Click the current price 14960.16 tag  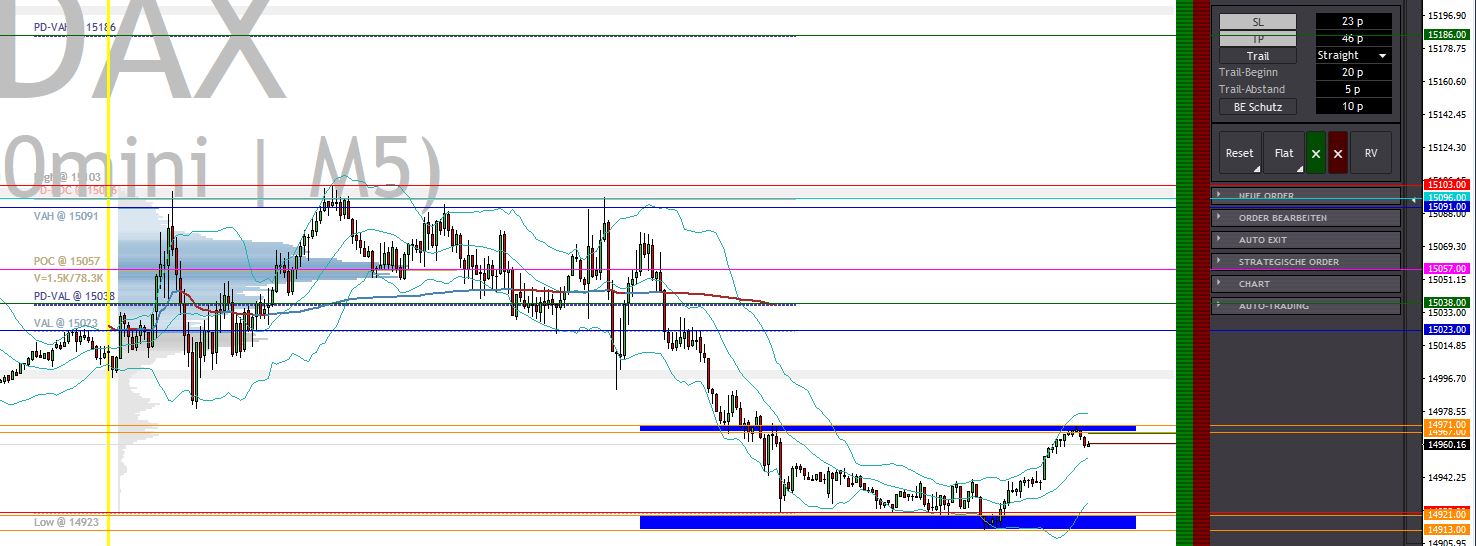[1447, 445]
